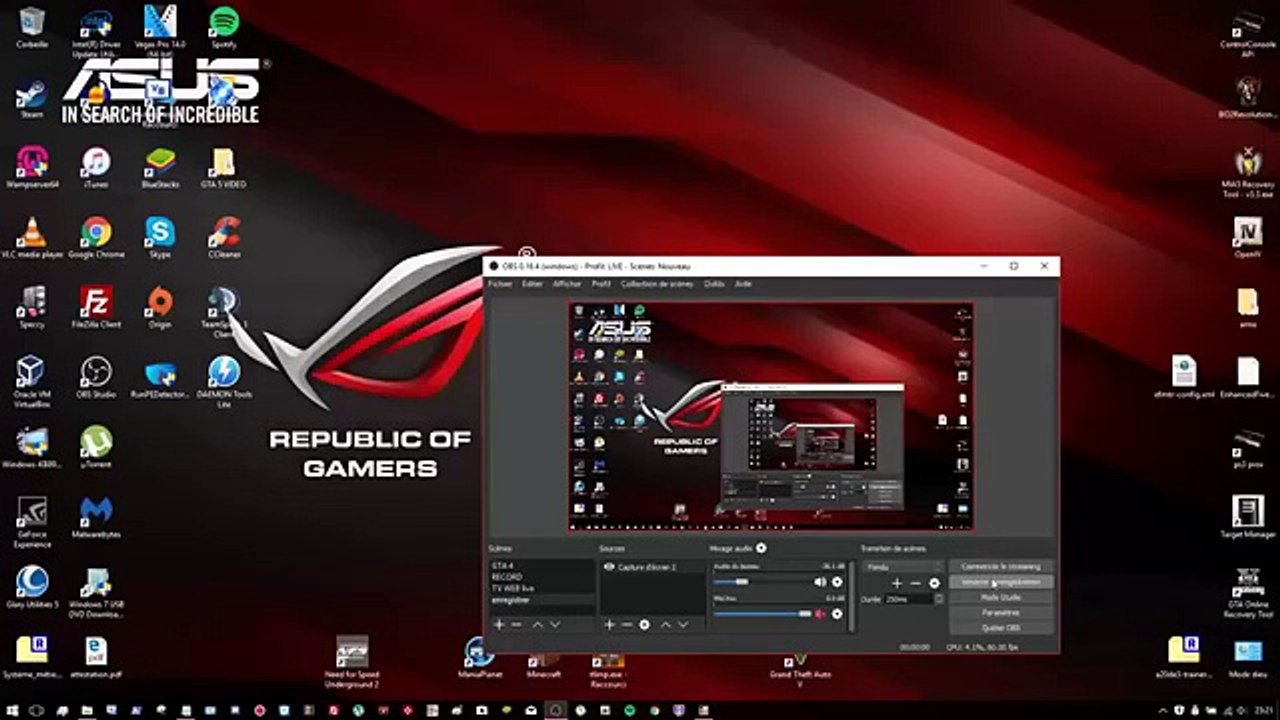
Task: Adjust the Mic/Aux volume slider
Action: tap(762, 614)
